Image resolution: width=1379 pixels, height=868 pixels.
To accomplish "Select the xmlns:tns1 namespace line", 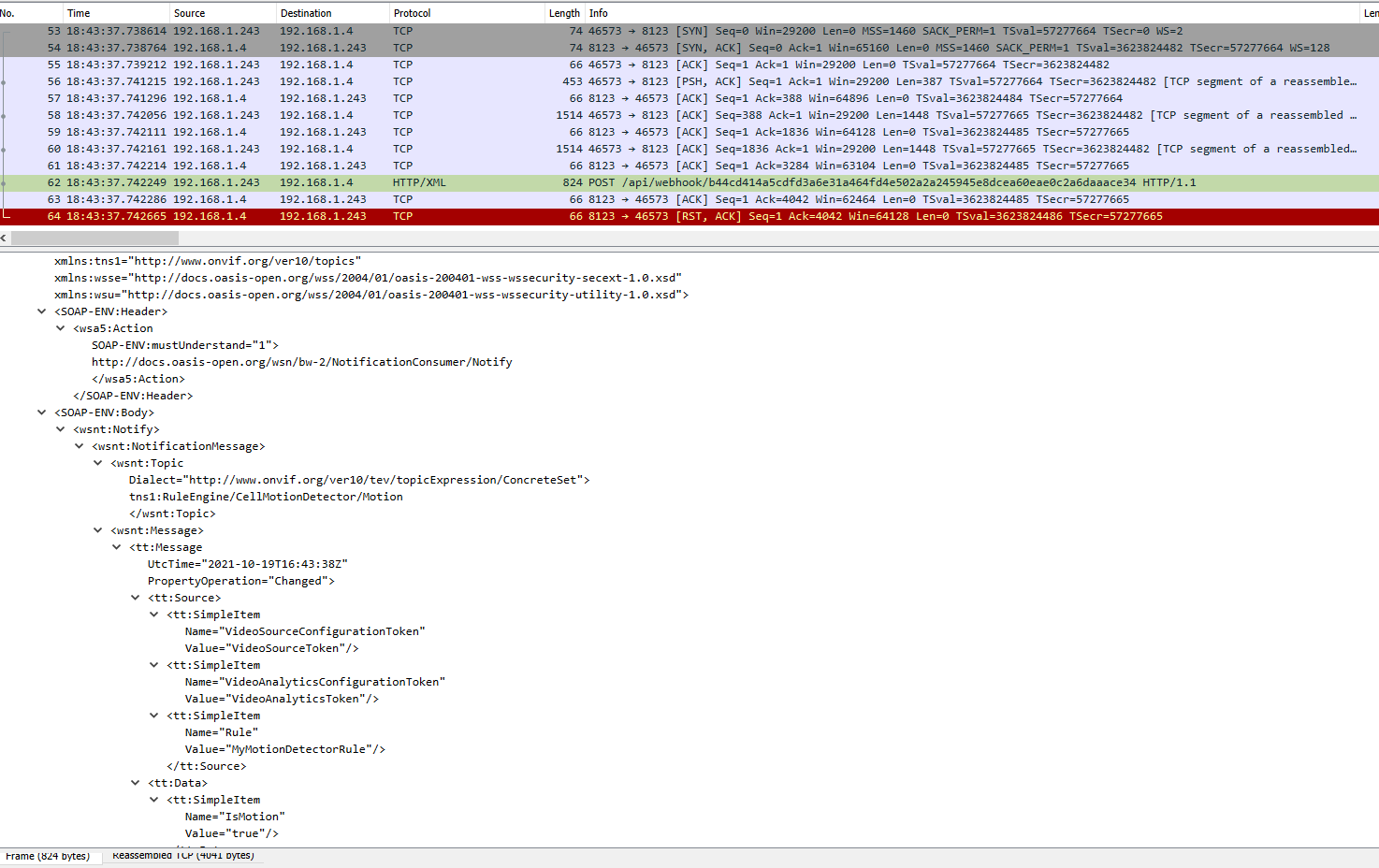I will (x=208, y=261).
